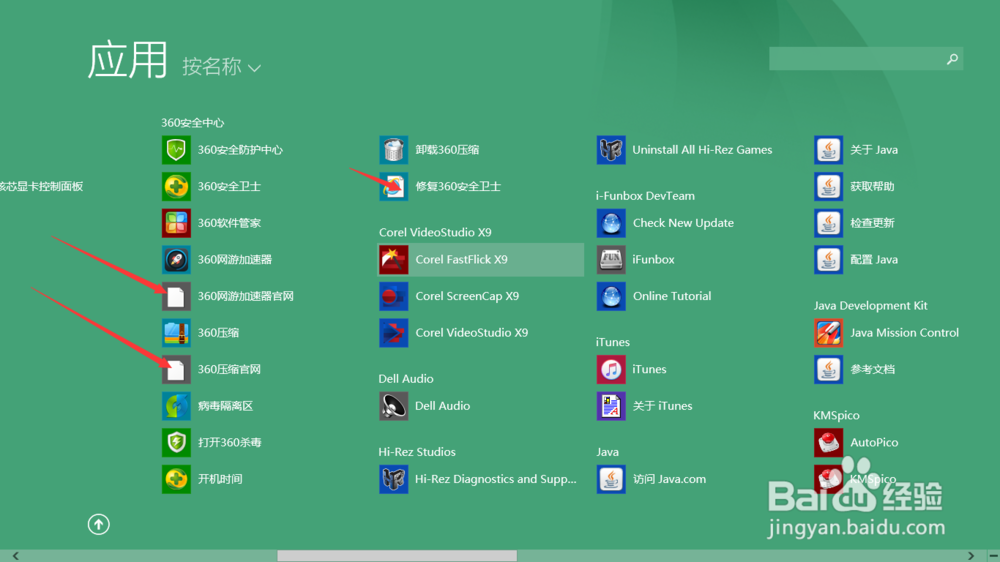Launch 360压缩 archive icon
The width and height of the screenshot is (1000, 562).
[176, 333]
